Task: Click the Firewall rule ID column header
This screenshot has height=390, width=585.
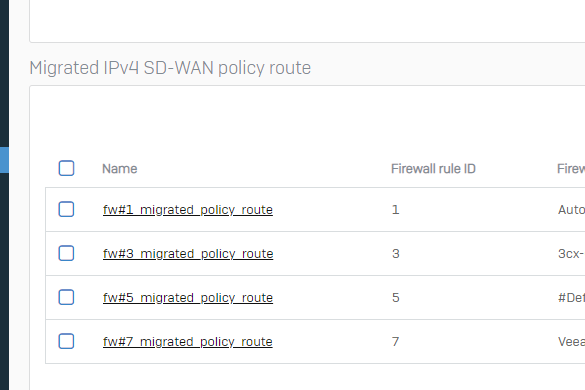Action: coord(433,169)
